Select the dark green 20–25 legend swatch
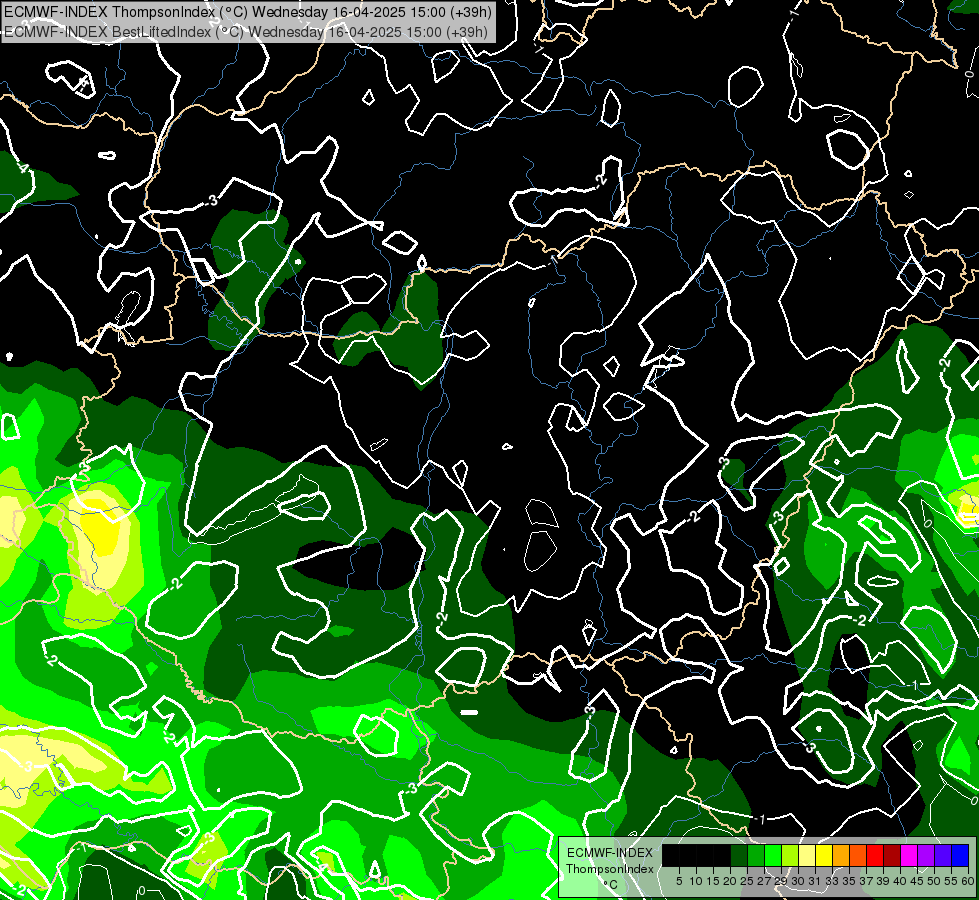 tap(739, 856)
